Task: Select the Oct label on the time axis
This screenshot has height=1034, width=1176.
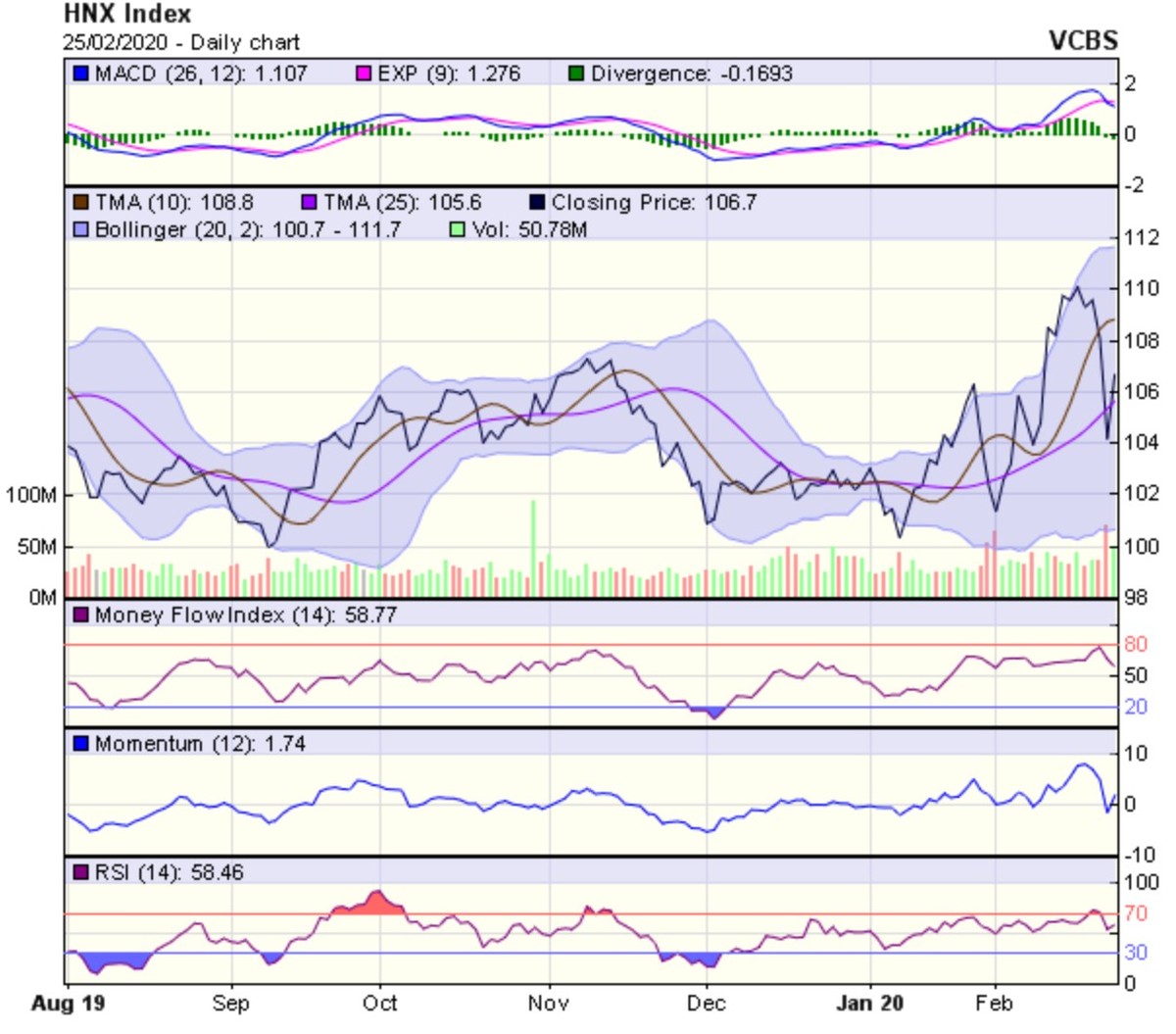Action: coord(379,1004)
